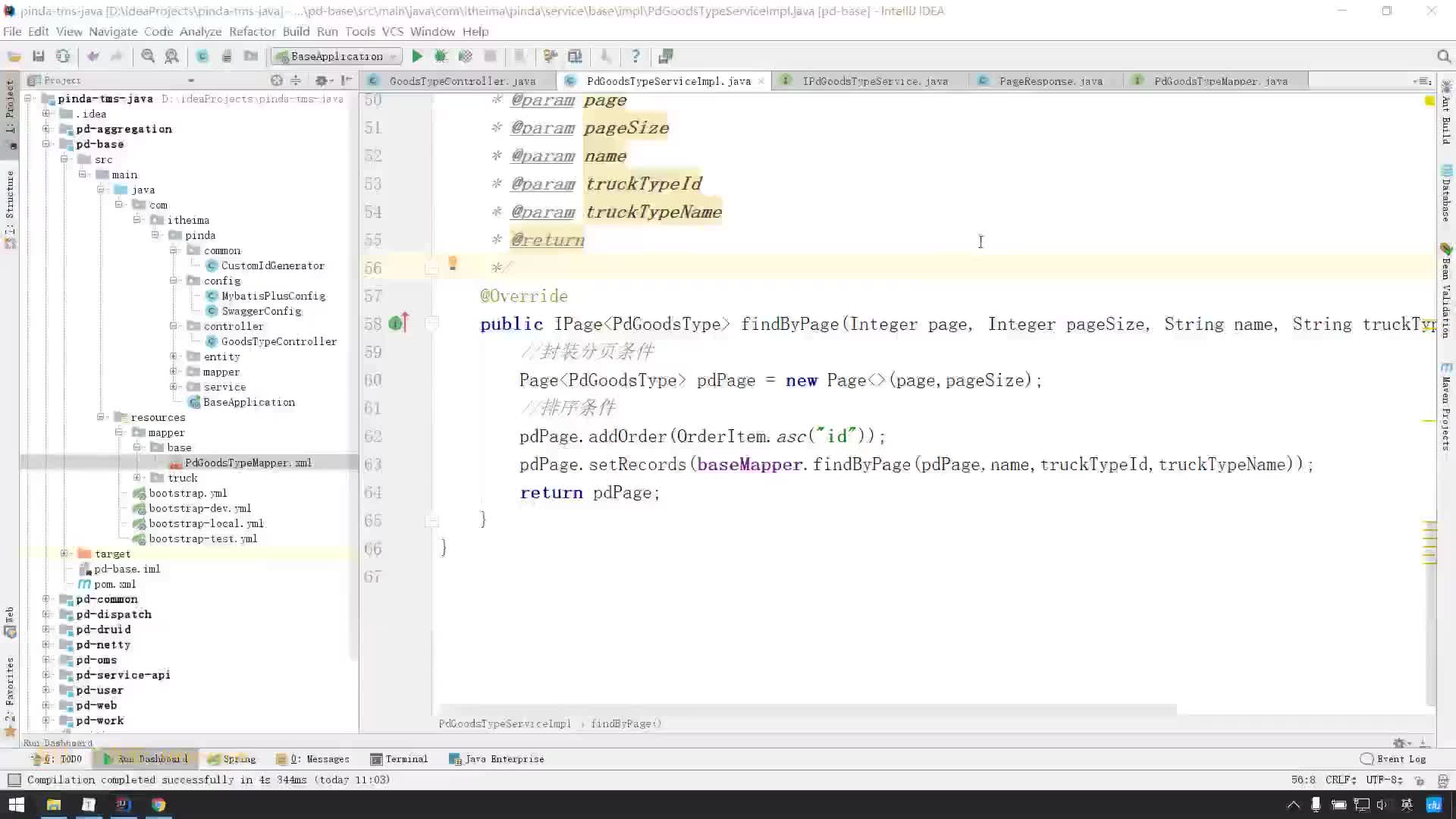Screen dimensions: 1456x819
Task: Run BaseApplication with the green play icon
Action: pos(417,56)
